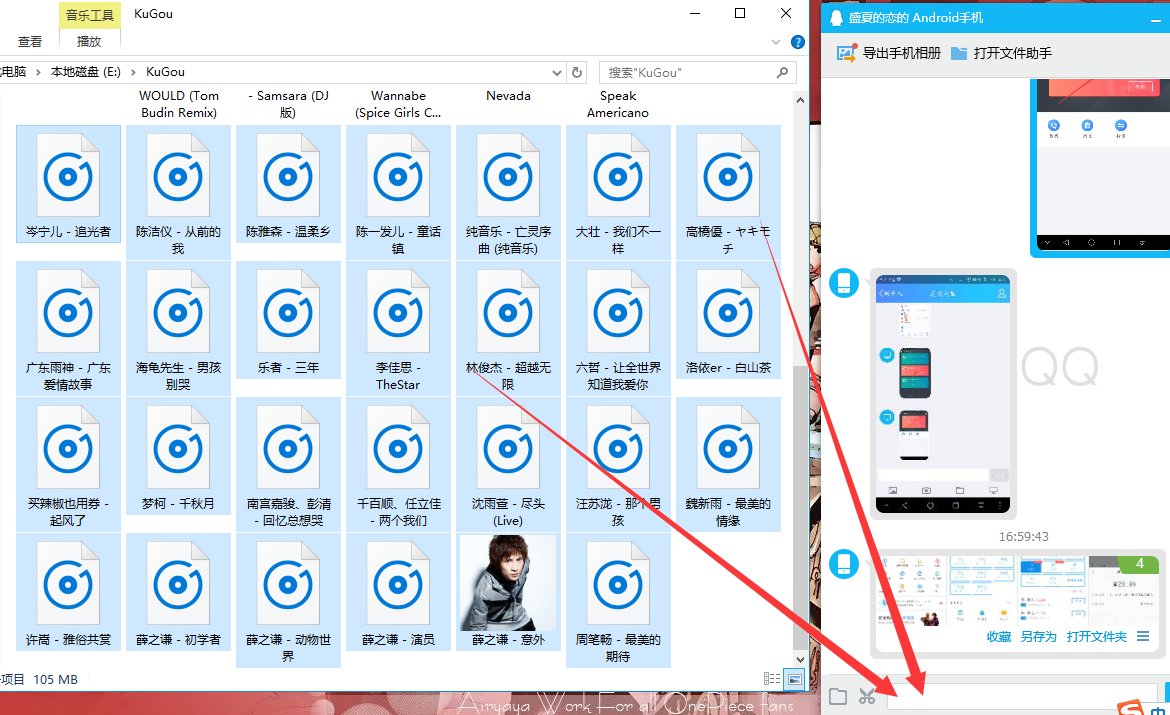Open the address bar history dropdown

557,72
